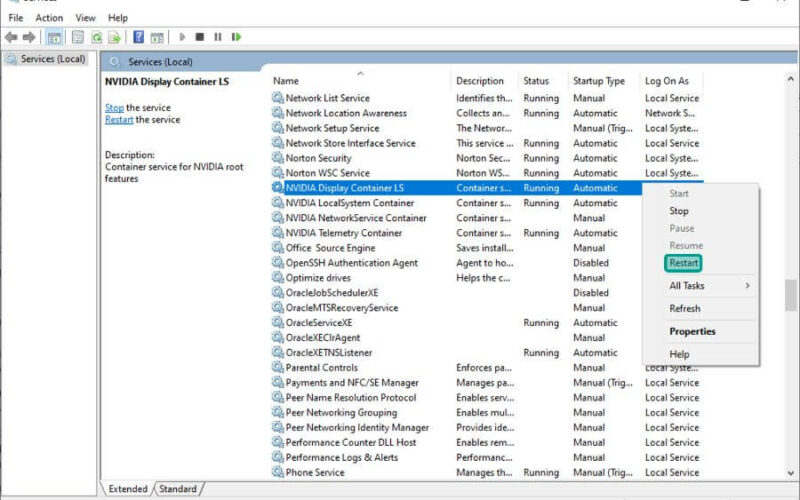Click gear icon of Parental Controls
The image size is (800, 500).
click(278, 367)
